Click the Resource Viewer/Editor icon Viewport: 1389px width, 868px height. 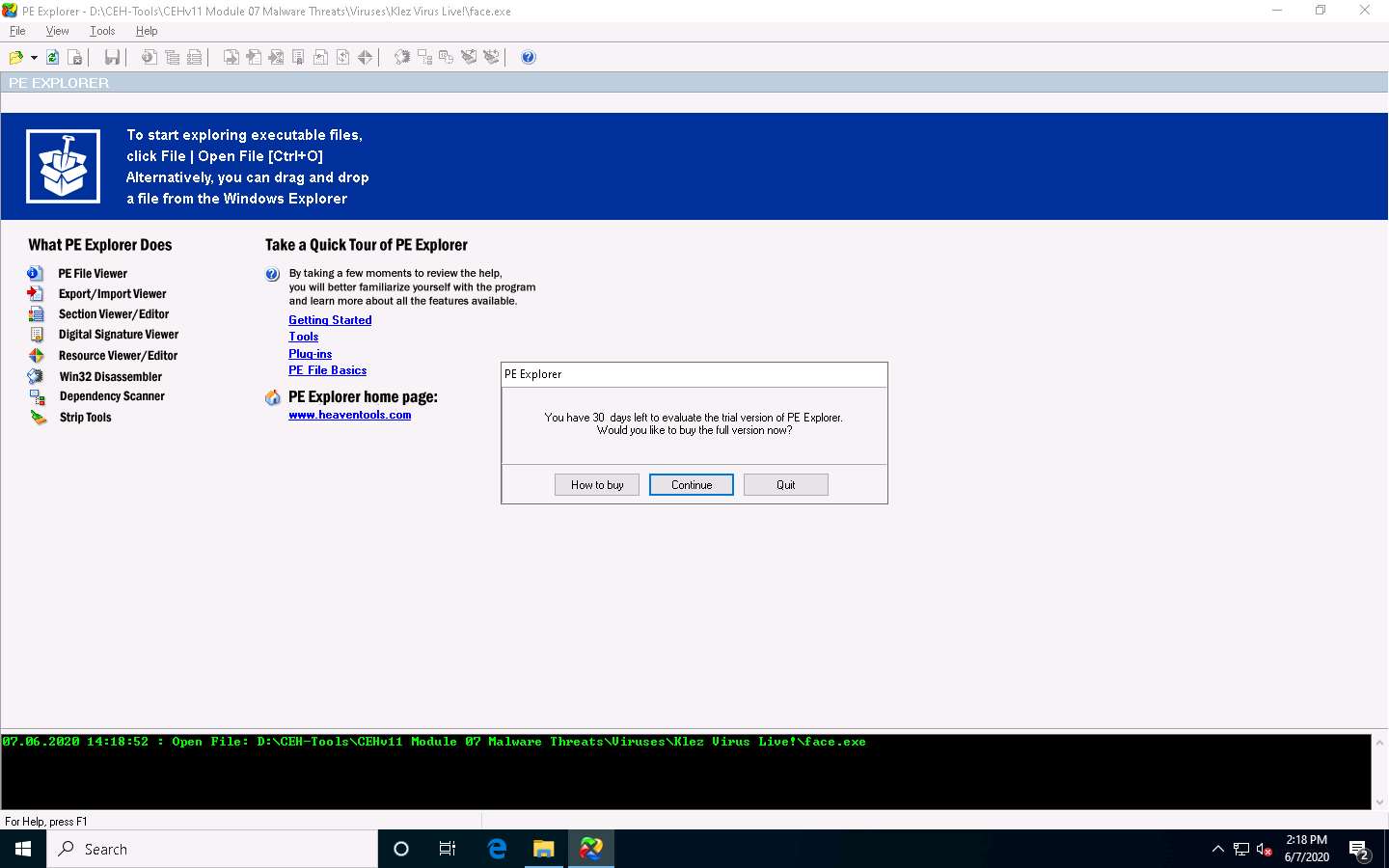(x=37, y=355)
